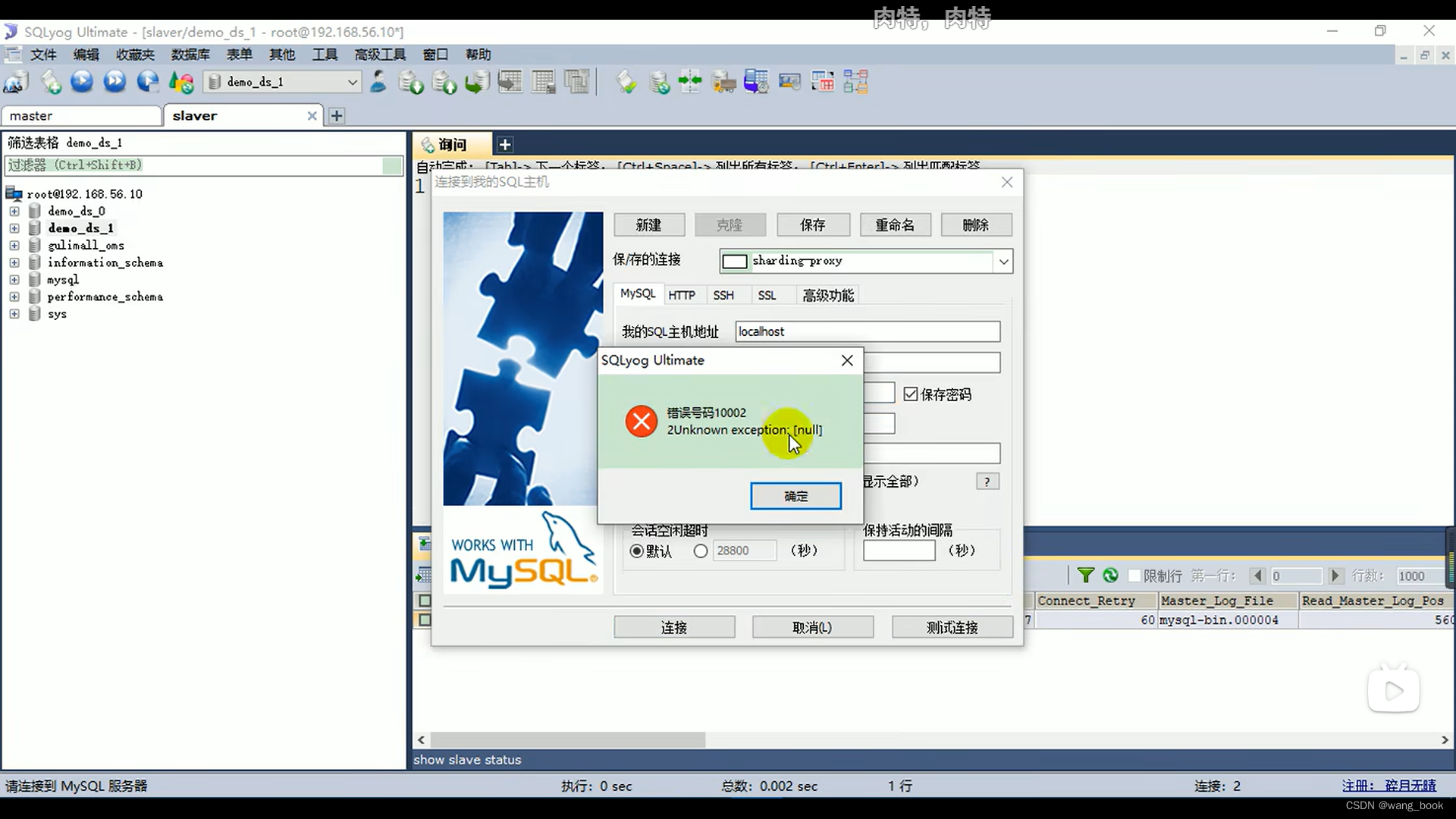Click the database with up-arrow export icon

click(x=444, y=82)
